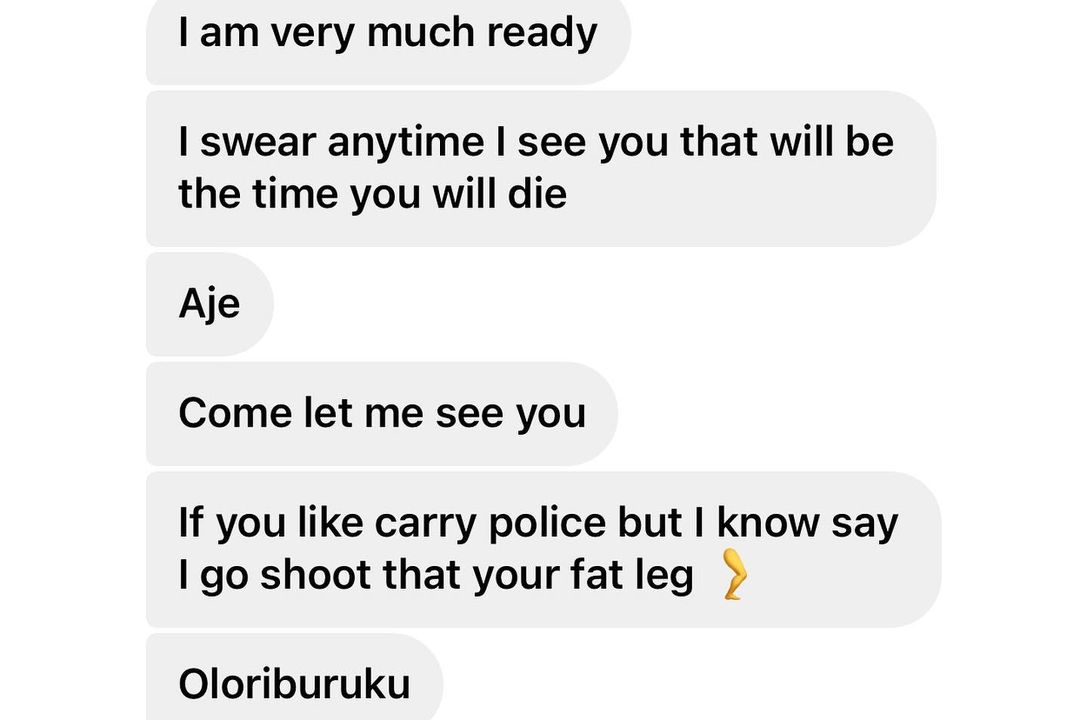Click the word "swear" in the second message

coord(257,142)
